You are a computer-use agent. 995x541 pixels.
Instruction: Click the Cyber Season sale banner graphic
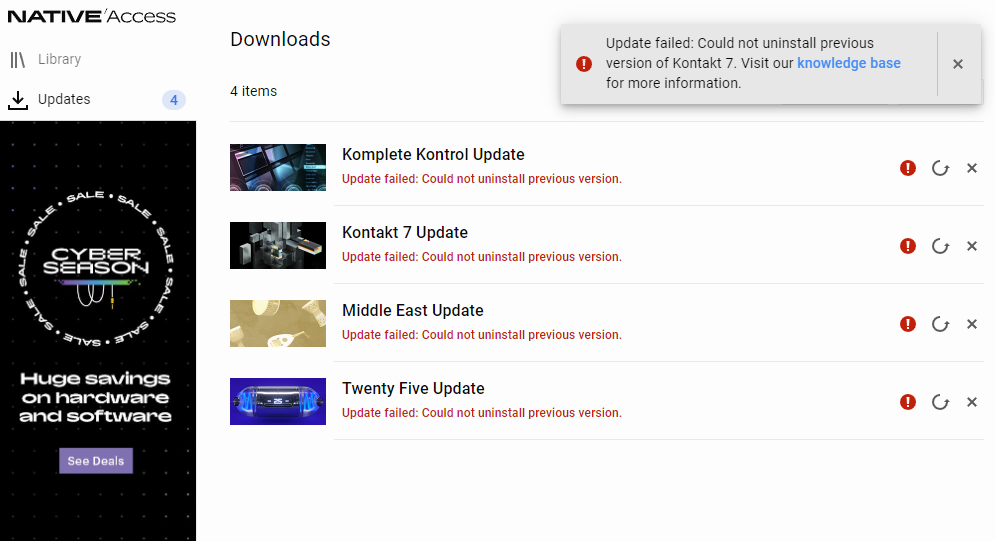[x=96, y=268]
